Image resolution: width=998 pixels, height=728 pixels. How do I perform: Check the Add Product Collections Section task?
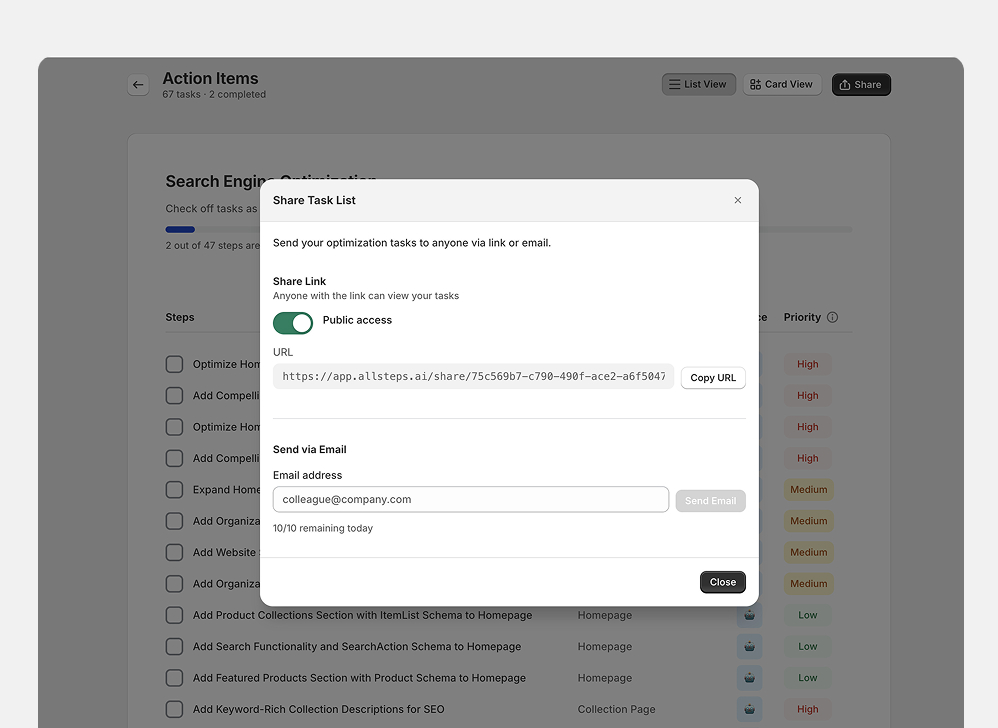175,615
